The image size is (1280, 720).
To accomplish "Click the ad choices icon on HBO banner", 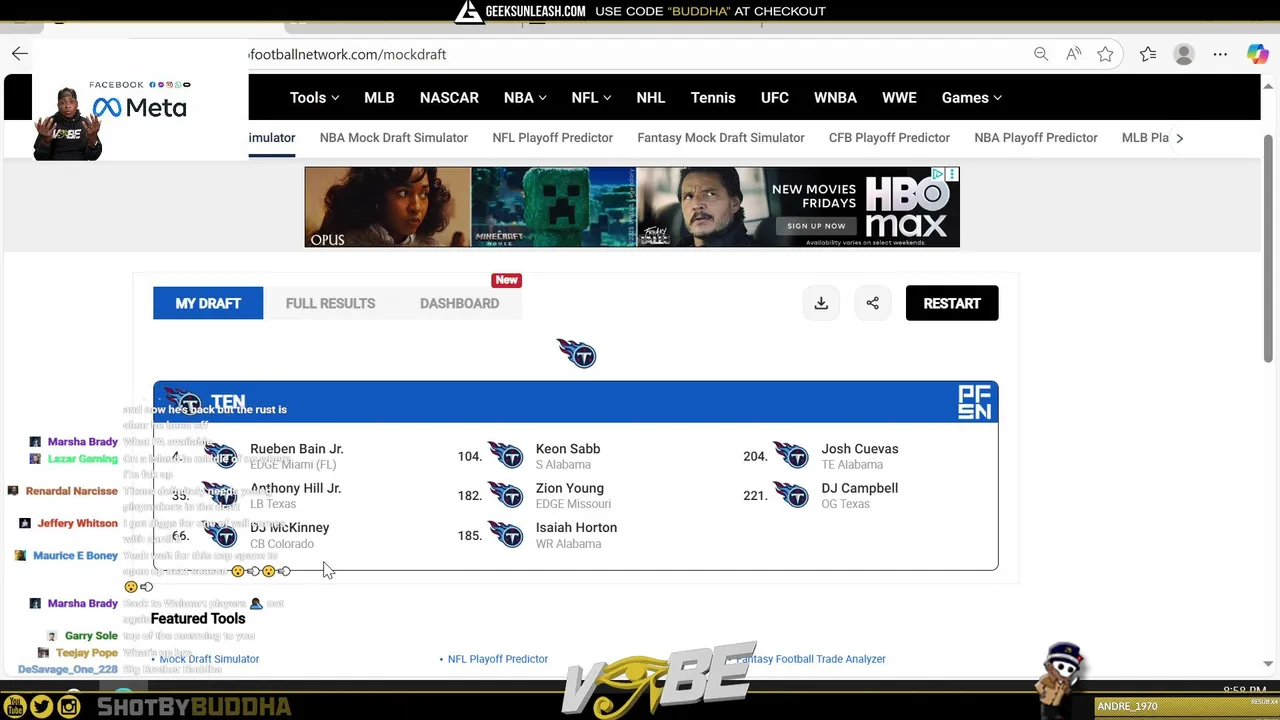I will coord(937,174).
